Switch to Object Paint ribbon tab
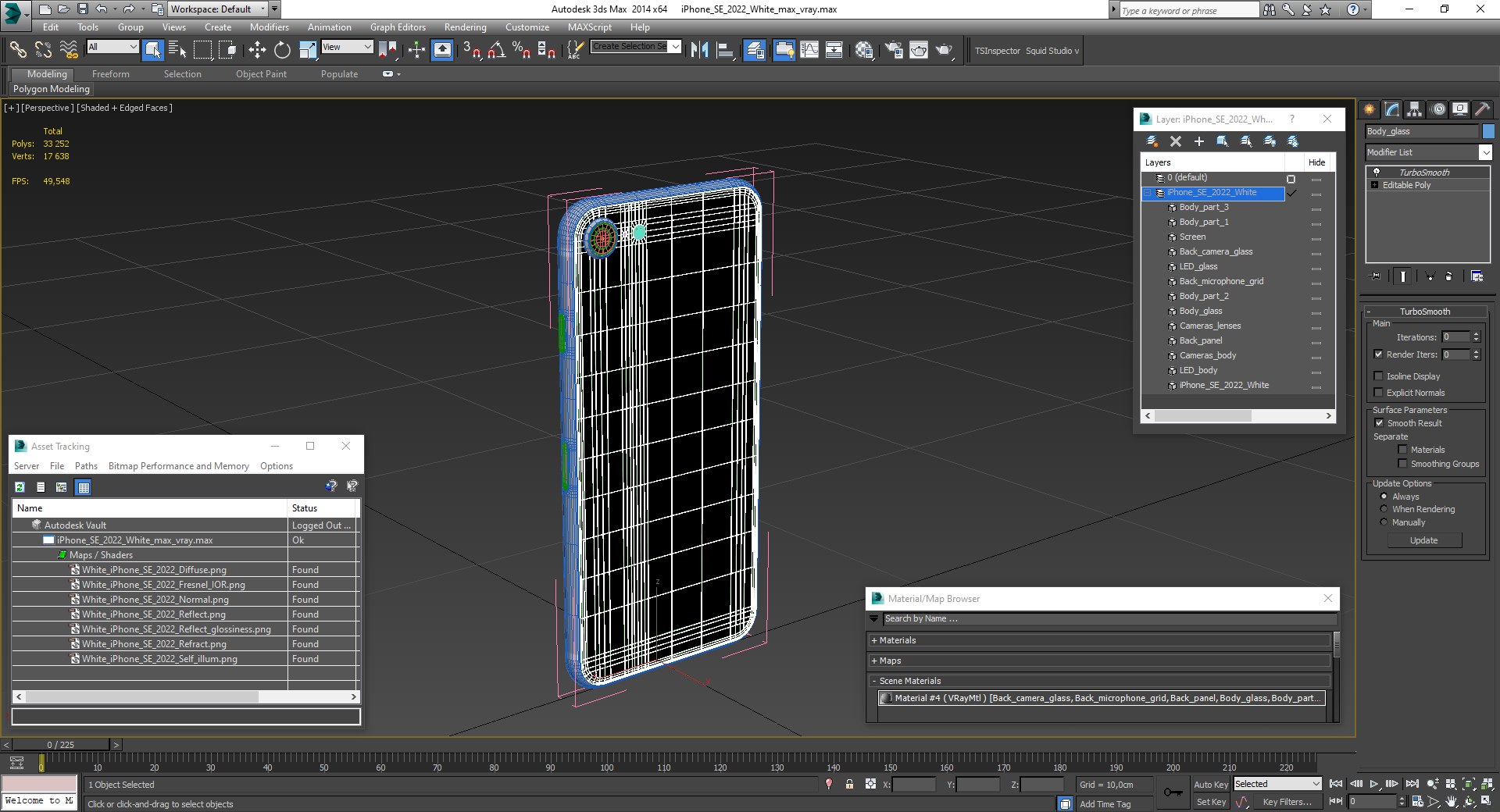 pos(261,74)
